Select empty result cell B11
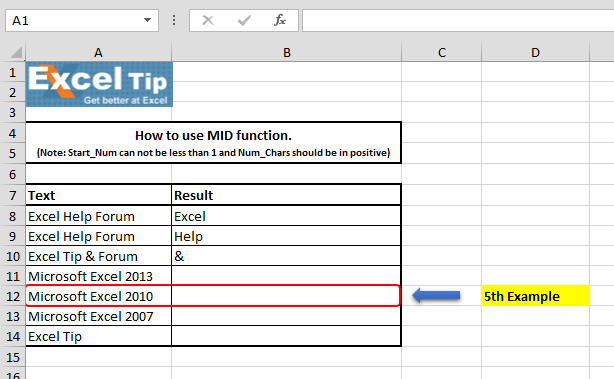Screen dimensions: 614x379 point(286,276)
